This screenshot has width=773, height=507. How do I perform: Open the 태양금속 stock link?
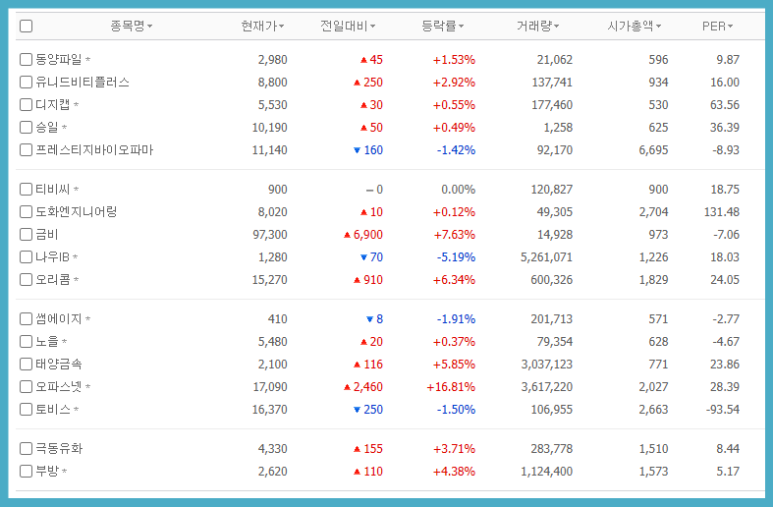click(59, 364)
